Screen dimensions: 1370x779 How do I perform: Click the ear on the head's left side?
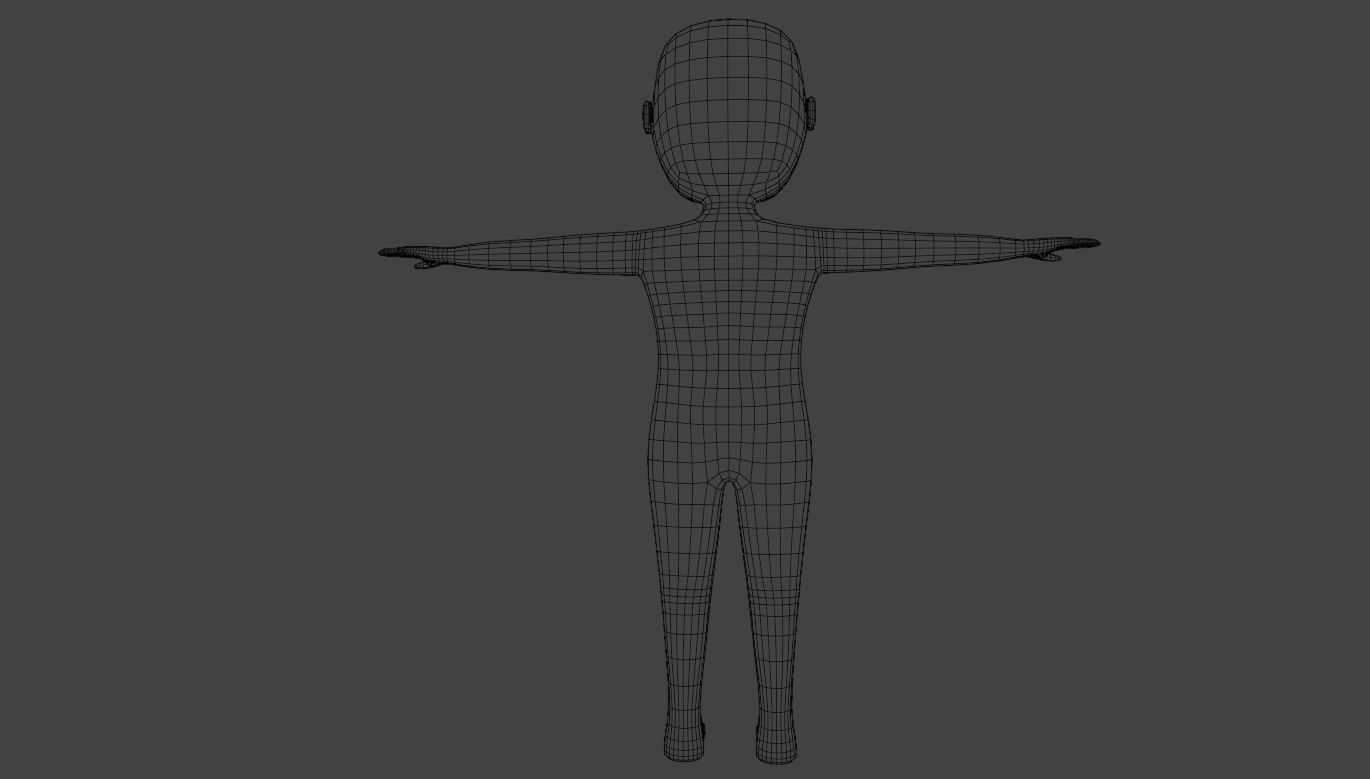[647, 116]
